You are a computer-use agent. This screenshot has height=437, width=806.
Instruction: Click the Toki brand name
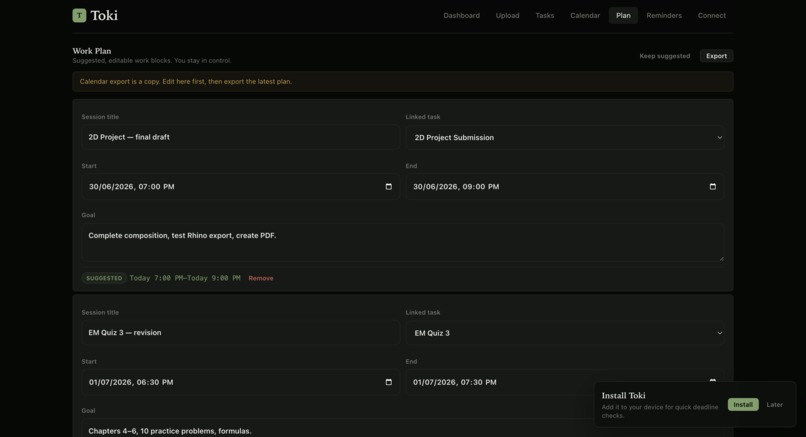104,15
